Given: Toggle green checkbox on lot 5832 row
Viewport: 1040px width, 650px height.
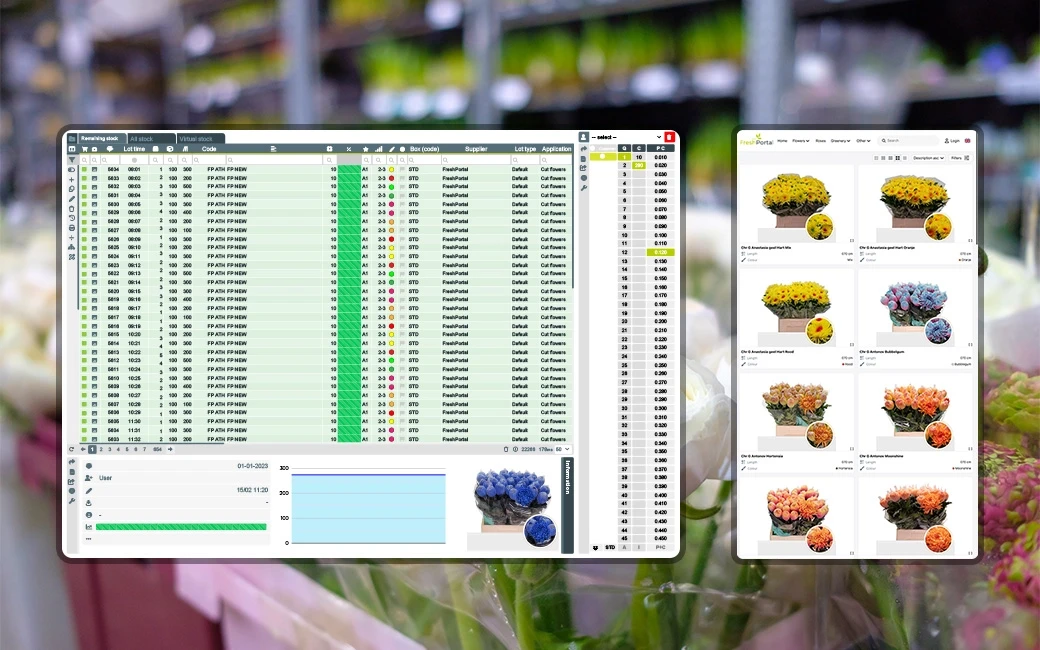Looking at the screenshot, I should click(x=84, y=186).
